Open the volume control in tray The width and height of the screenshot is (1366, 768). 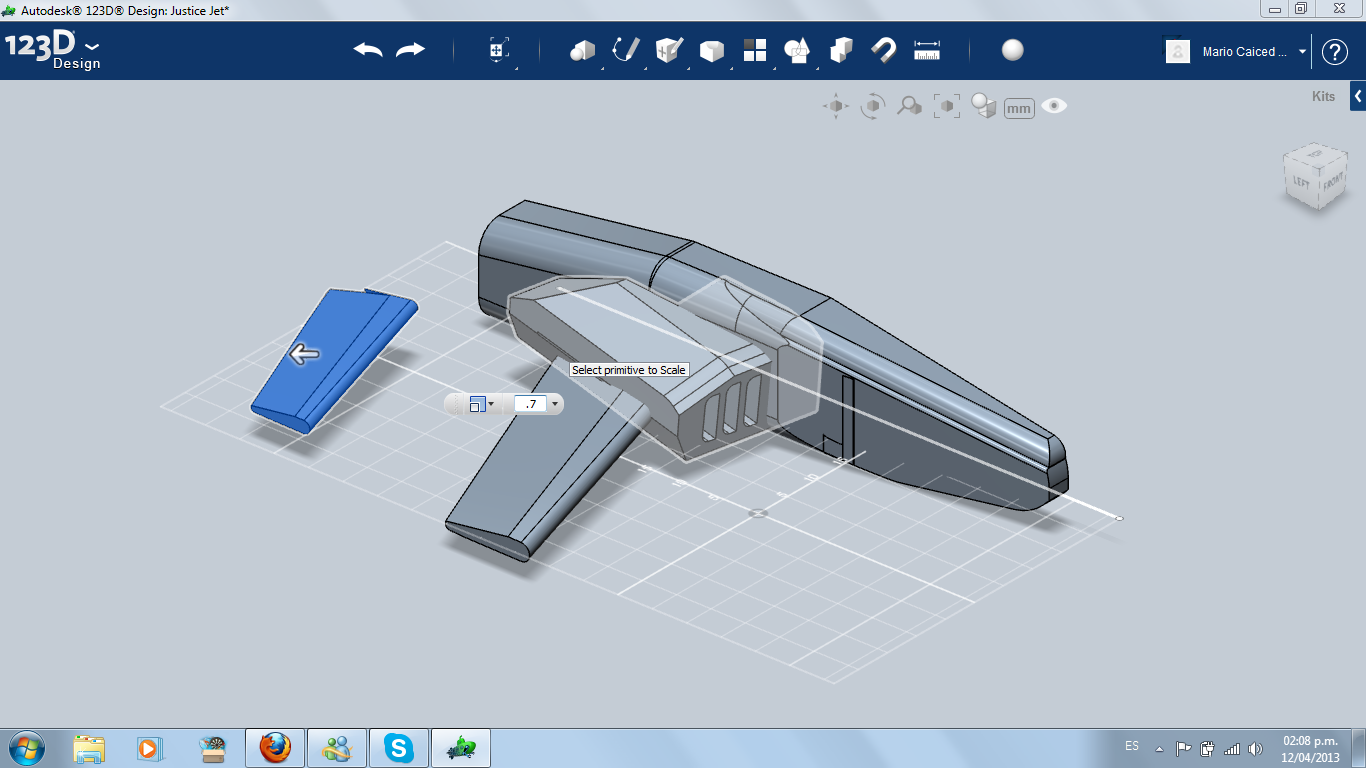coord(1256,748)
